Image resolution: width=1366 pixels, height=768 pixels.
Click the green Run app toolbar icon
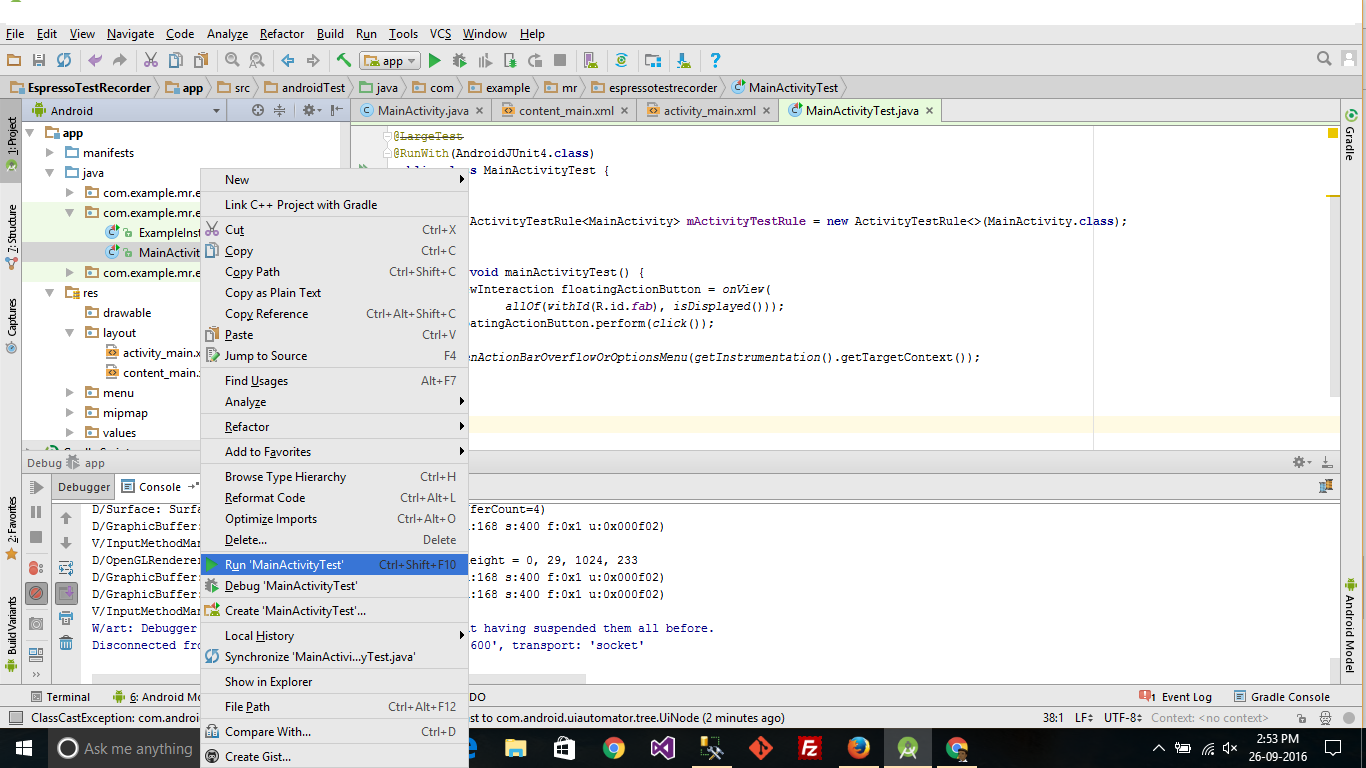click(434, 61)
